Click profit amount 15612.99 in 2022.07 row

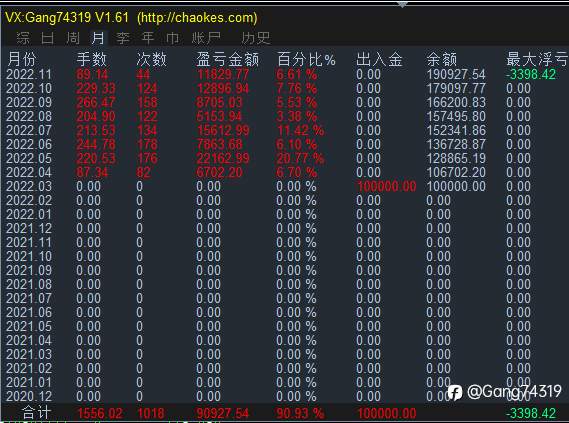(223, 130)
